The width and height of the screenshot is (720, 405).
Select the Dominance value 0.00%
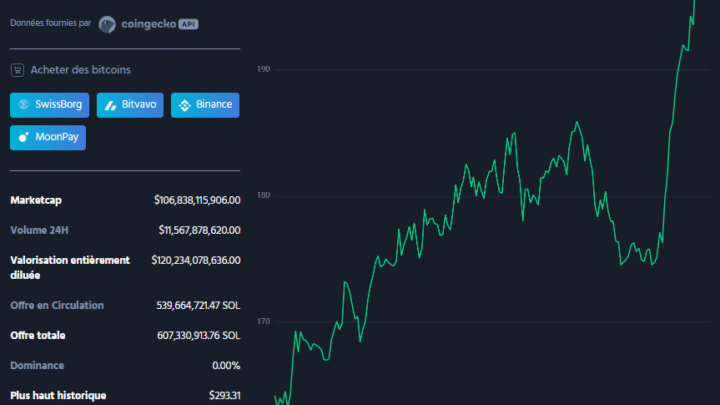tap(226, 366)
